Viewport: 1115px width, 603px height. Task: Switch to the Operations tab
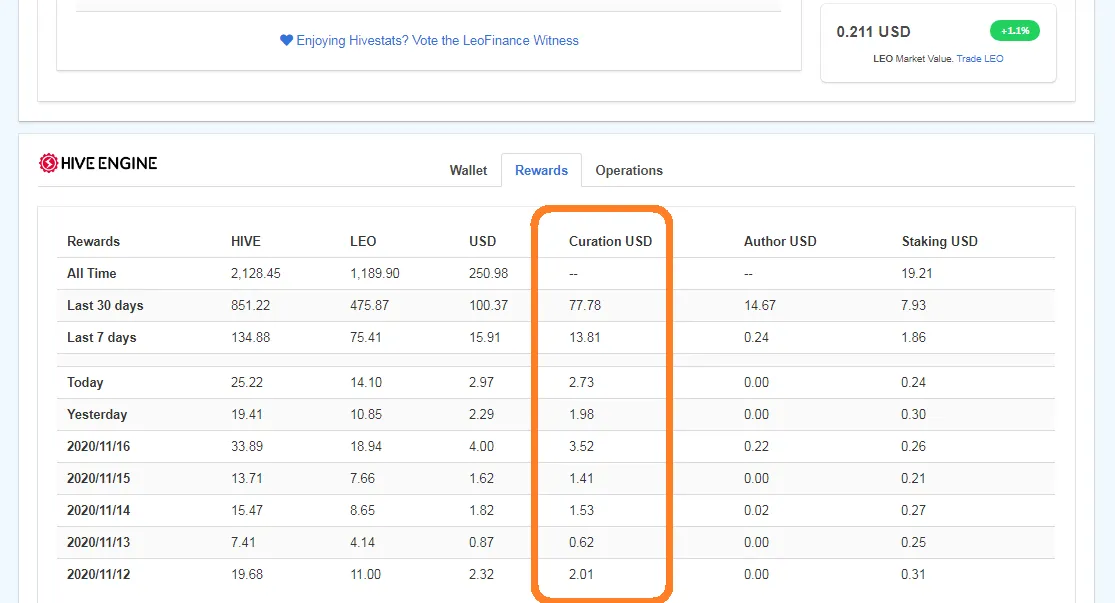click(629, 171)
